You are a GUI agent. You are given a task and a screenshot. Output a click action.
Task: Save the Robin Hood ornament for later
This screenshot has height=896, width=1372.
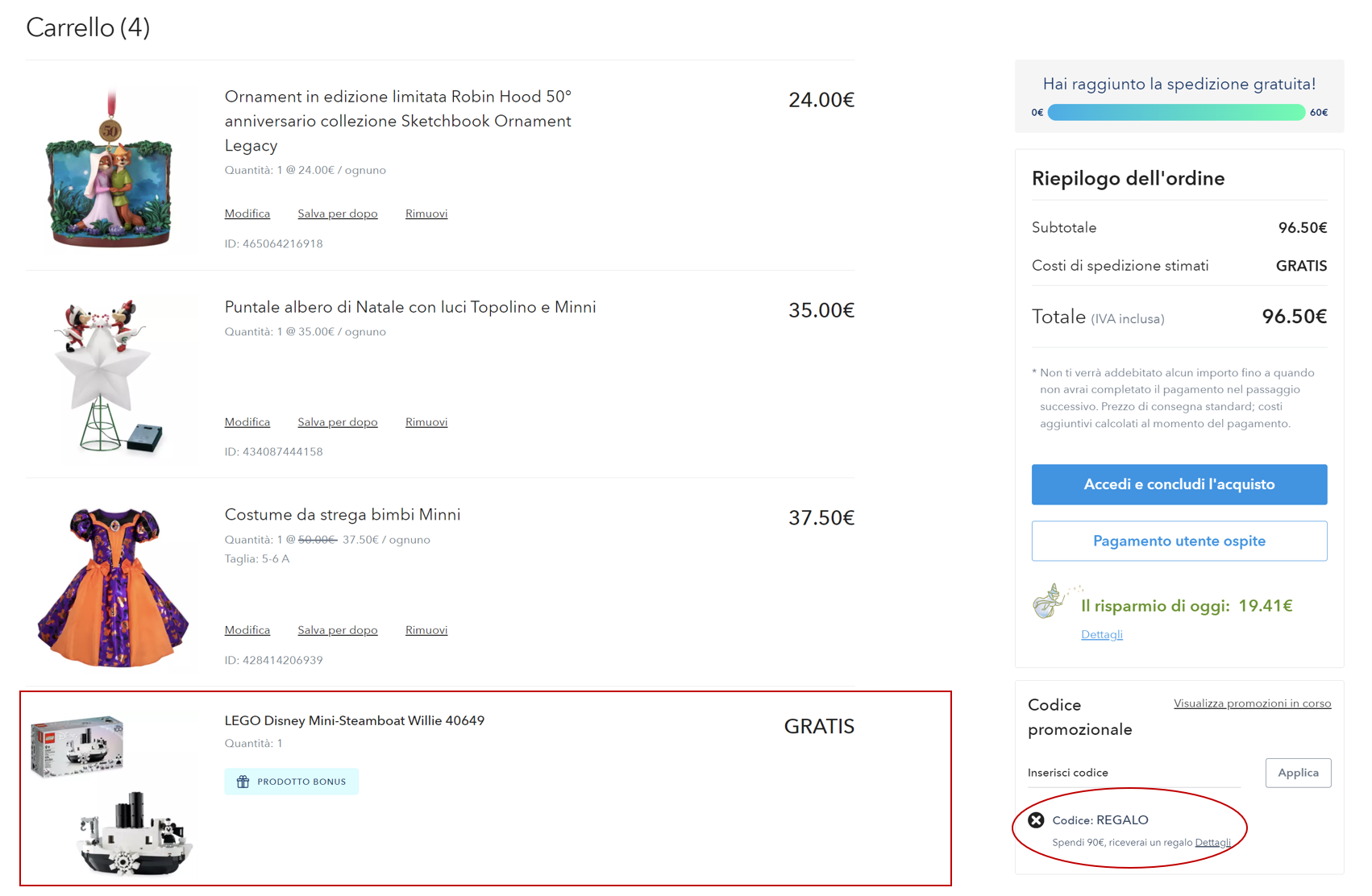(337, 214)
